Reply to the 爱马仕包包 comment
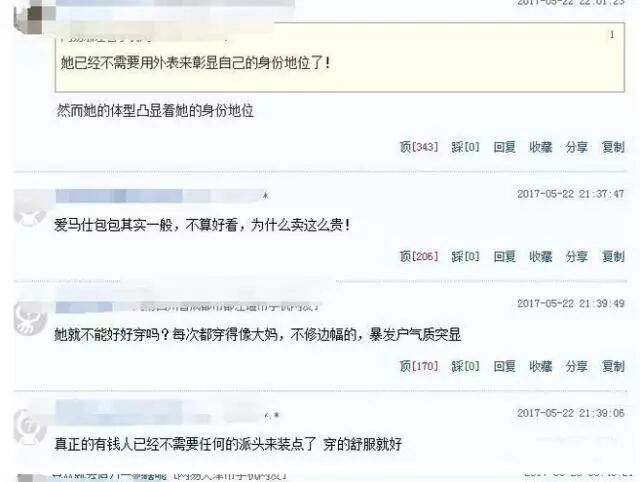The image size is (640, 482). [504, 256]
